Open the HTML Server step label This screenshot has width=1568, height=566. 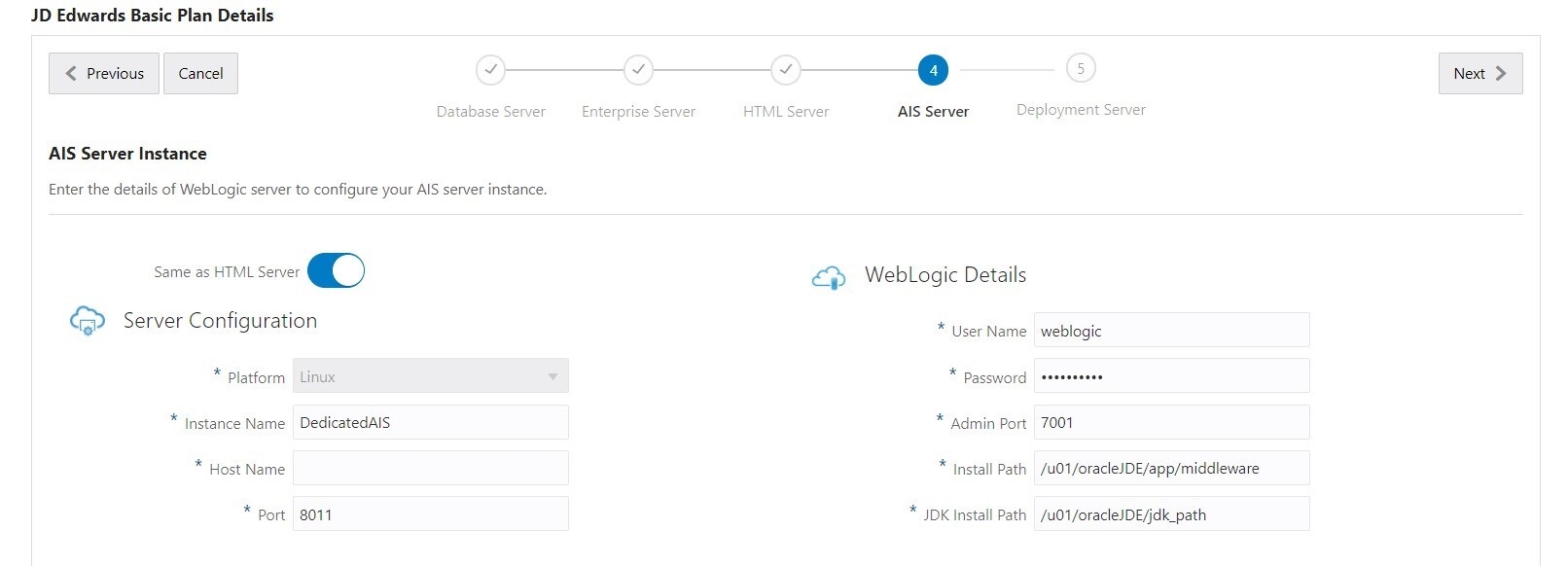click(x=786, y=112)
